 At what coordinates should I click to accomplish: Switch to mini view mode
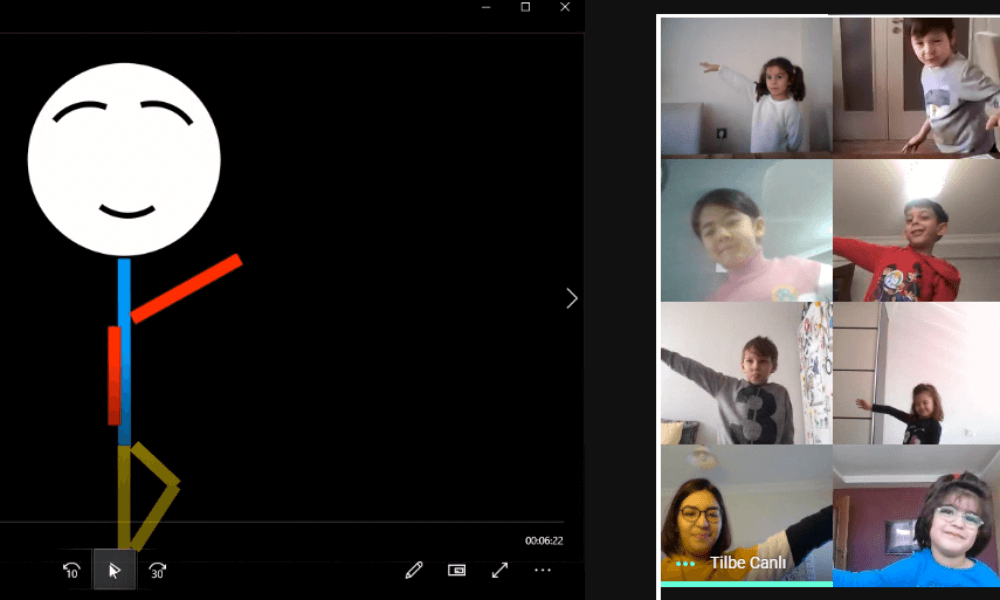457,570
